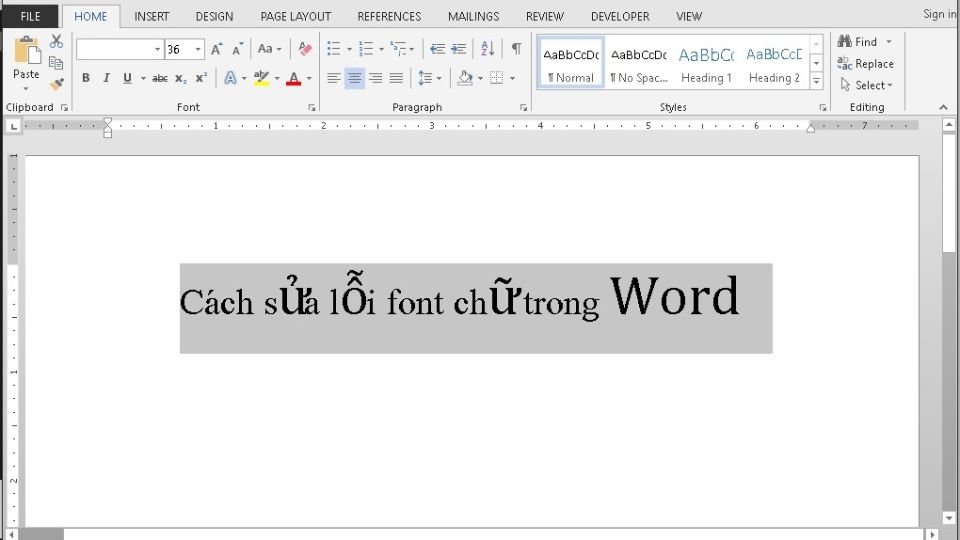Align text right

click(x=375, y=78)
